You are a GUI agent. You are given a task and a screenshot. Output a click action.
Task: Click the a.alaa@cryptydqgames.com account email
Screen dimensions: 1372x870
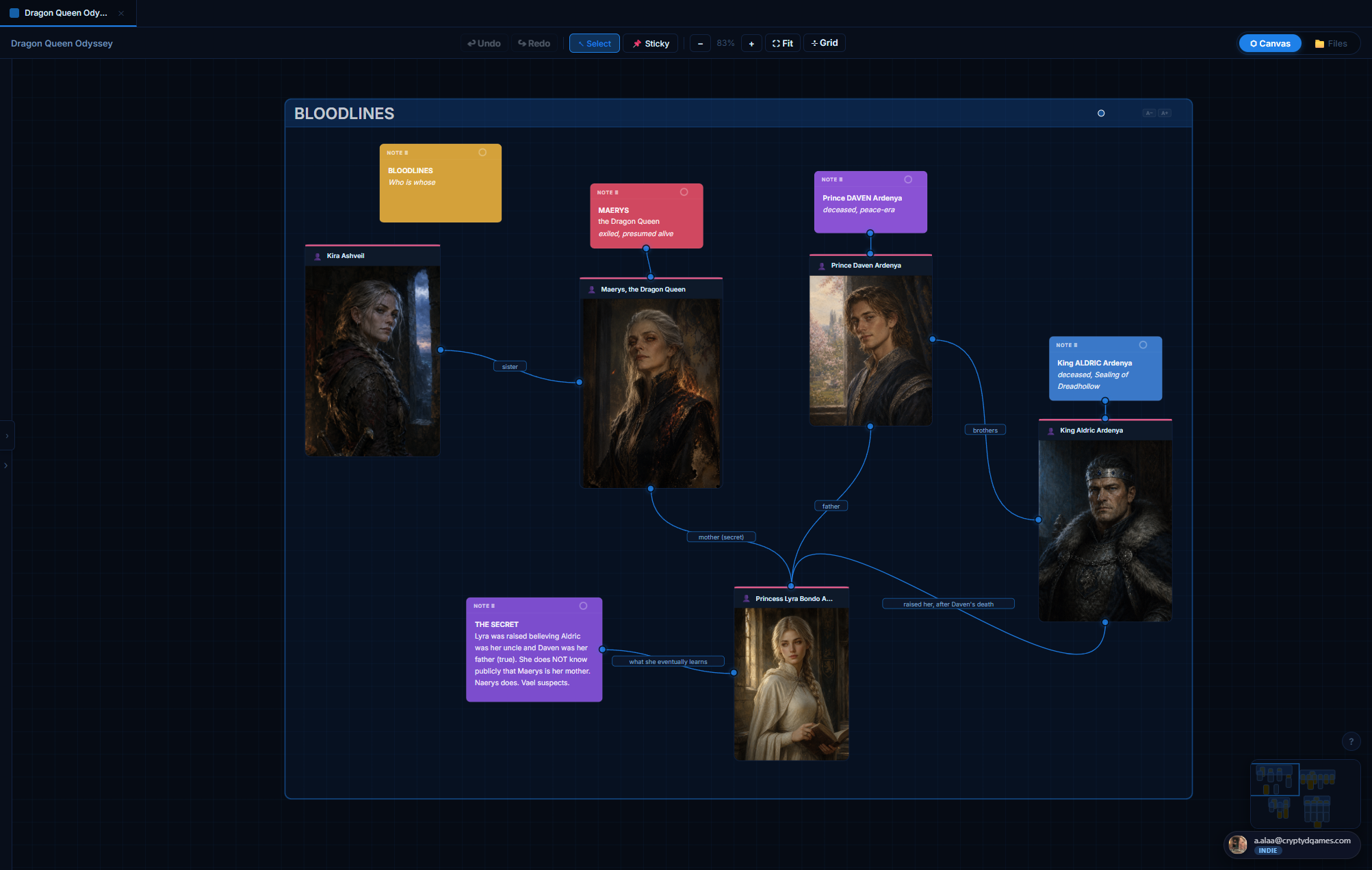pos(1302,841)
